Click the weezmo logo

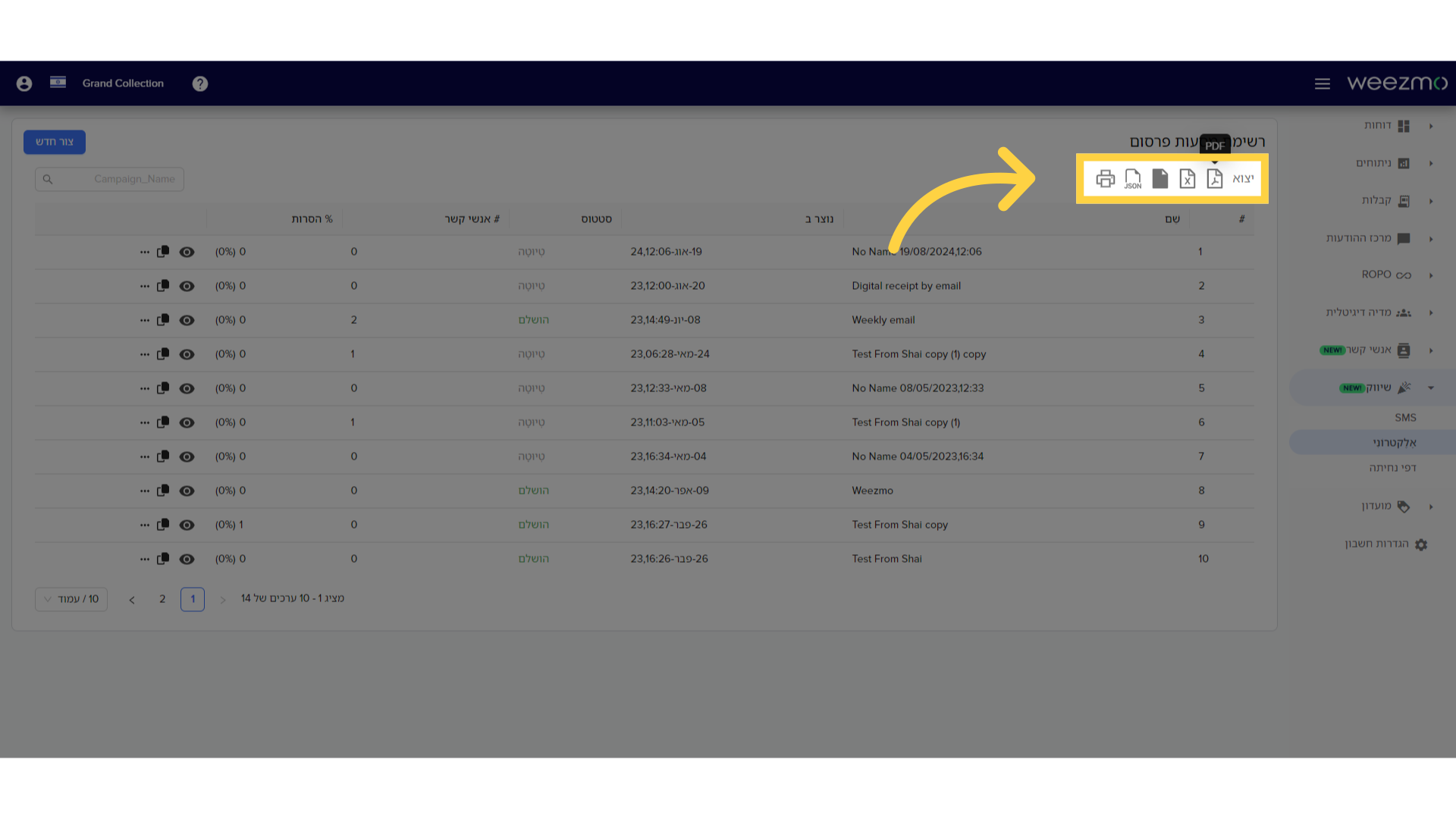tap(1397, 83)
